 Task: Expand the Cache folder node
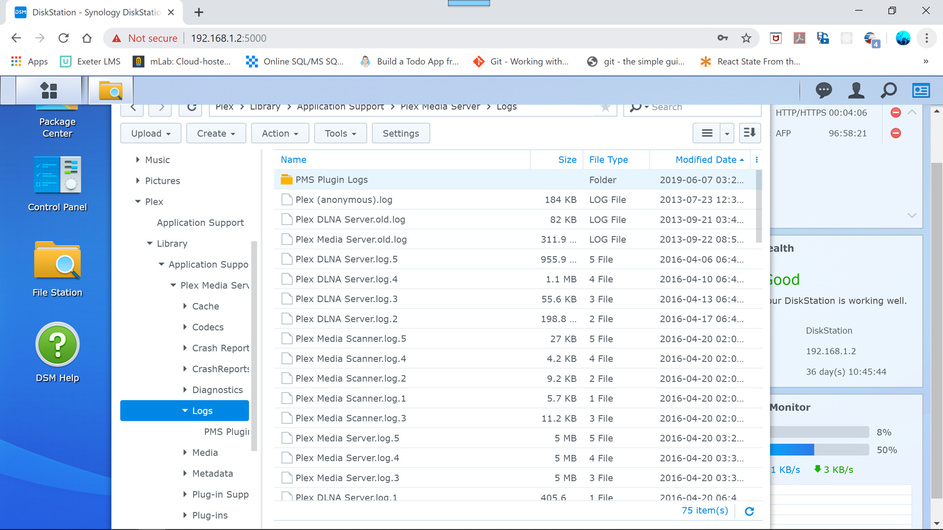[x=185, y=306]
